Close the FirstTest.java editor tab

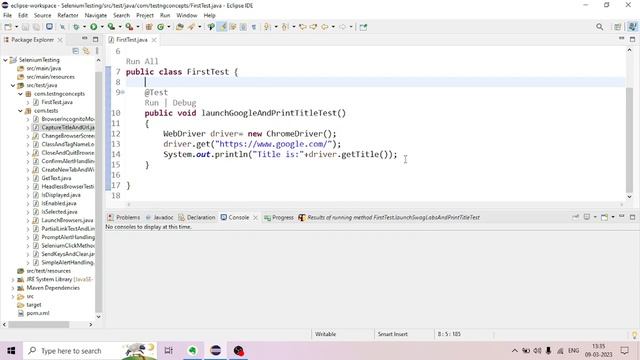click(154, 40)
